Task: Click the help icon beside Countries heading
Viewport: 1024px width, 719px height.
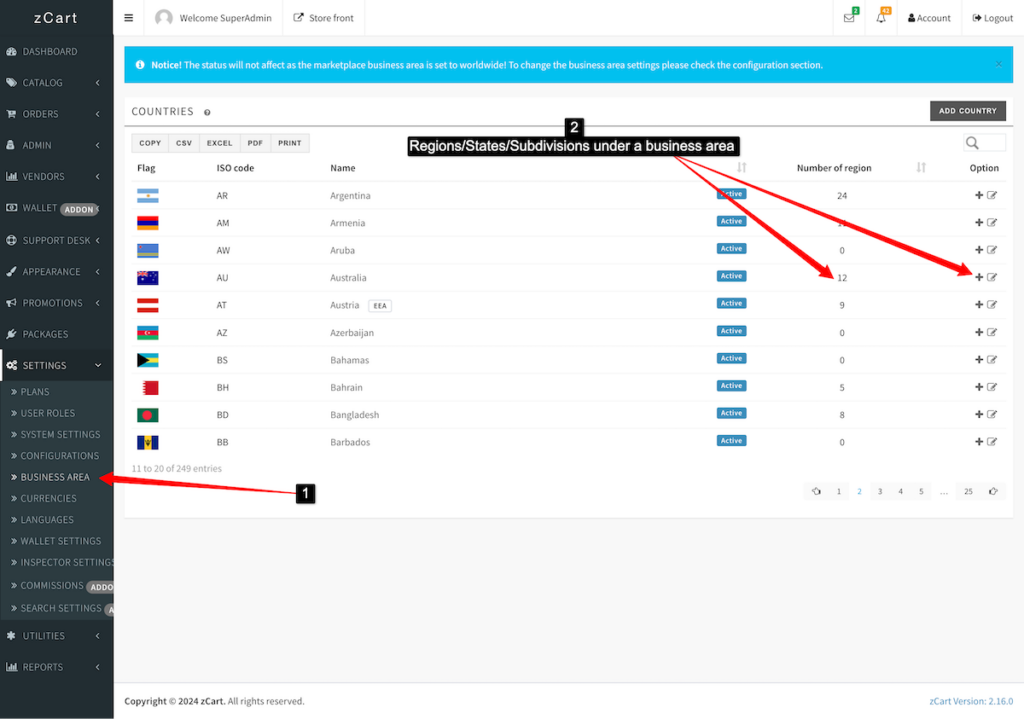Action: point(207,113)
